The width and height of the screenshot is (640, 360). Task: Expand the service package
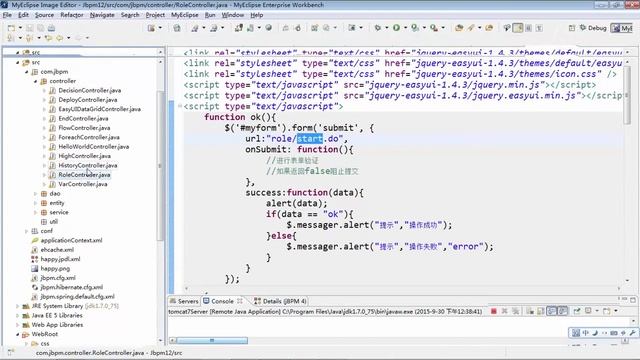pos(36,212)
